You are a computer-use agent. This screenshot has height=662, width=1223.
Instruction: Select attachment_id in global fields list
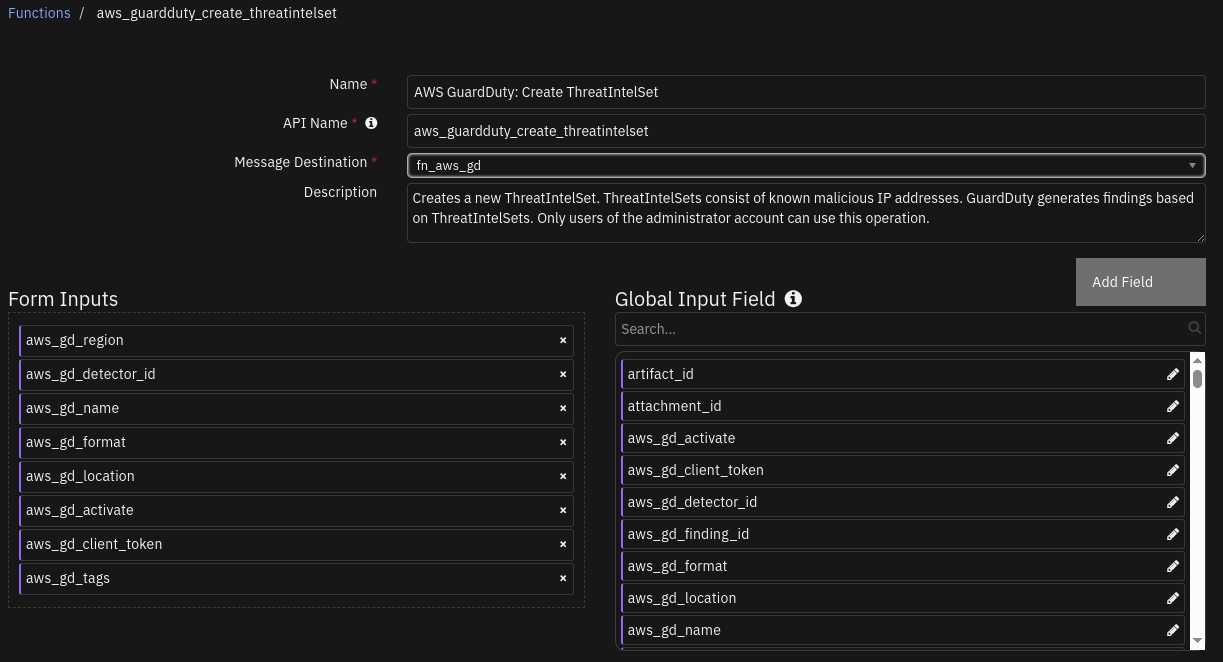(x=903, y=406)
